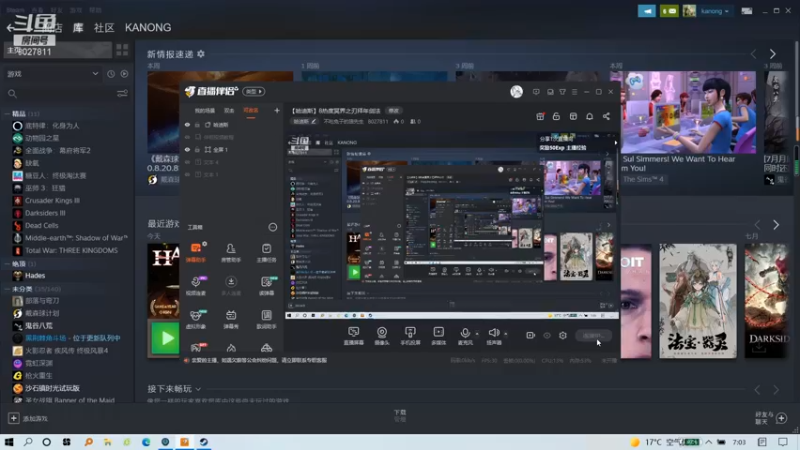Collapse the 工具箱 toolbox panel
This screenshot has width=800, height=450.
(x=273, y=227)
